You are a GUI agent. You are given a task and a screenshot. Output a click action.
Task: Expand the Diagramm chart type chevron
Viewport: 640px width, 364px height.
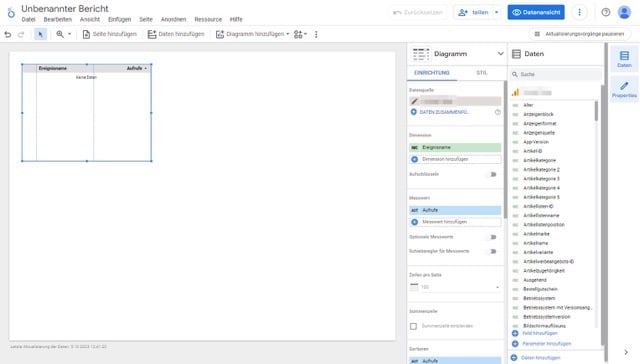tap(500, 54)
